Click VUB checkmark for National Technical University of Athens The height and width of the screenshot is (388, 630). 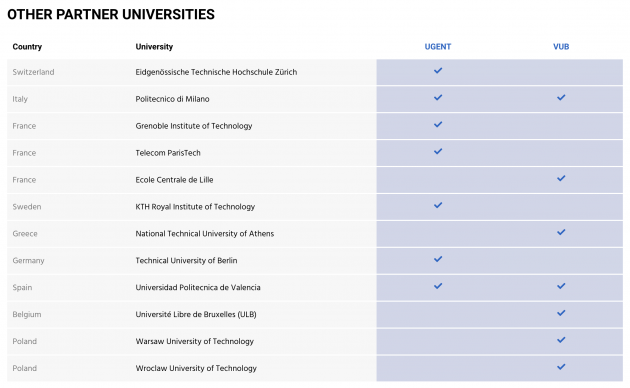click(561, 232)
